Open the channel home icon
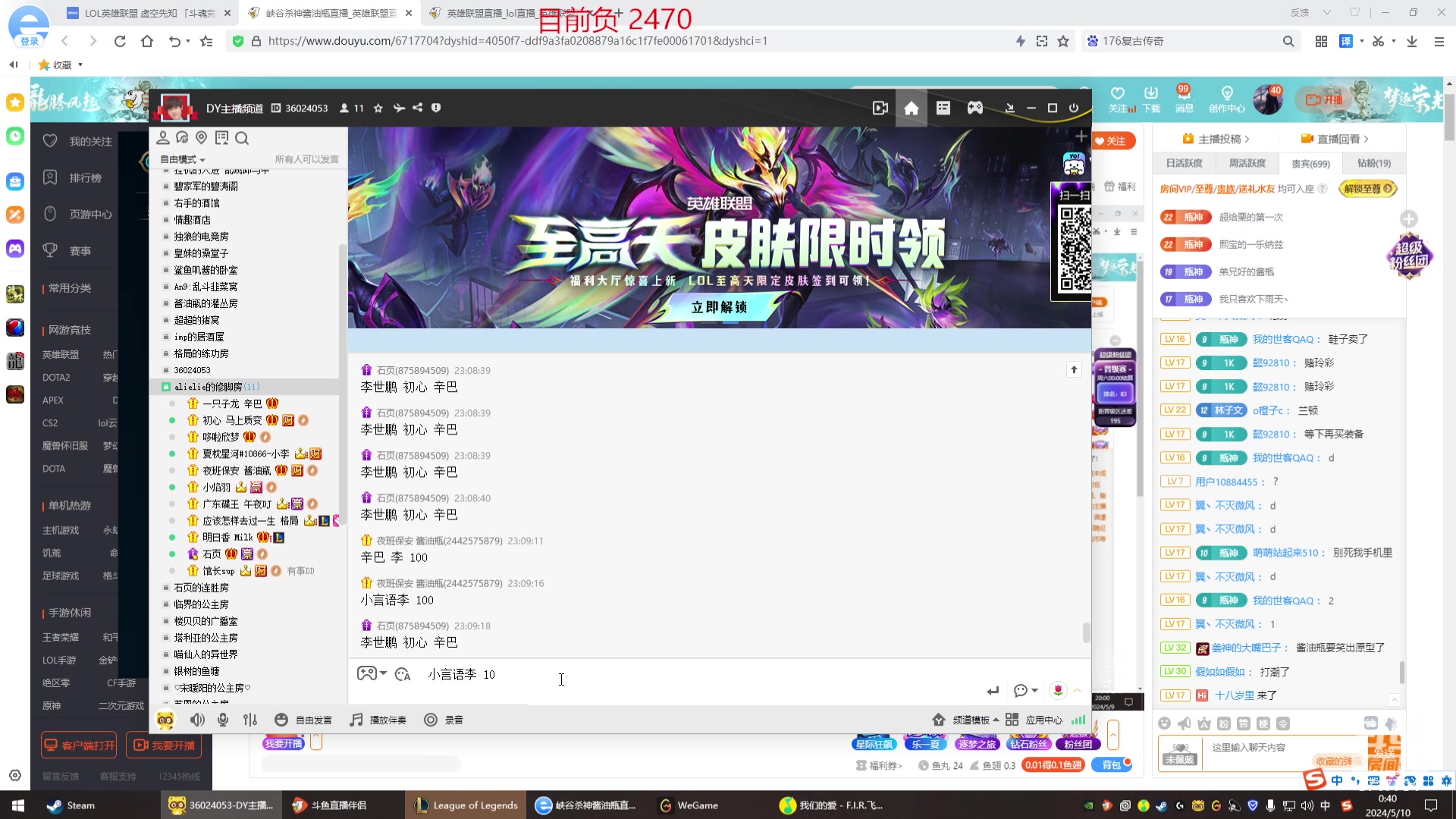 point(912,108)
